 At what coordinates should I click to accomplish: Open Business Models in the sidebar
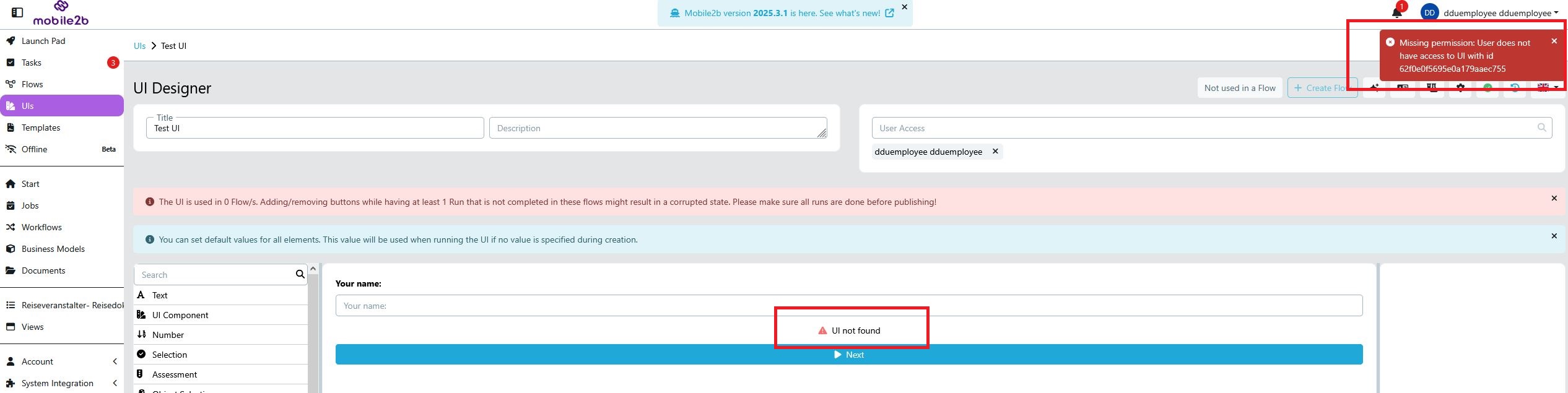[x=62, y=249]
